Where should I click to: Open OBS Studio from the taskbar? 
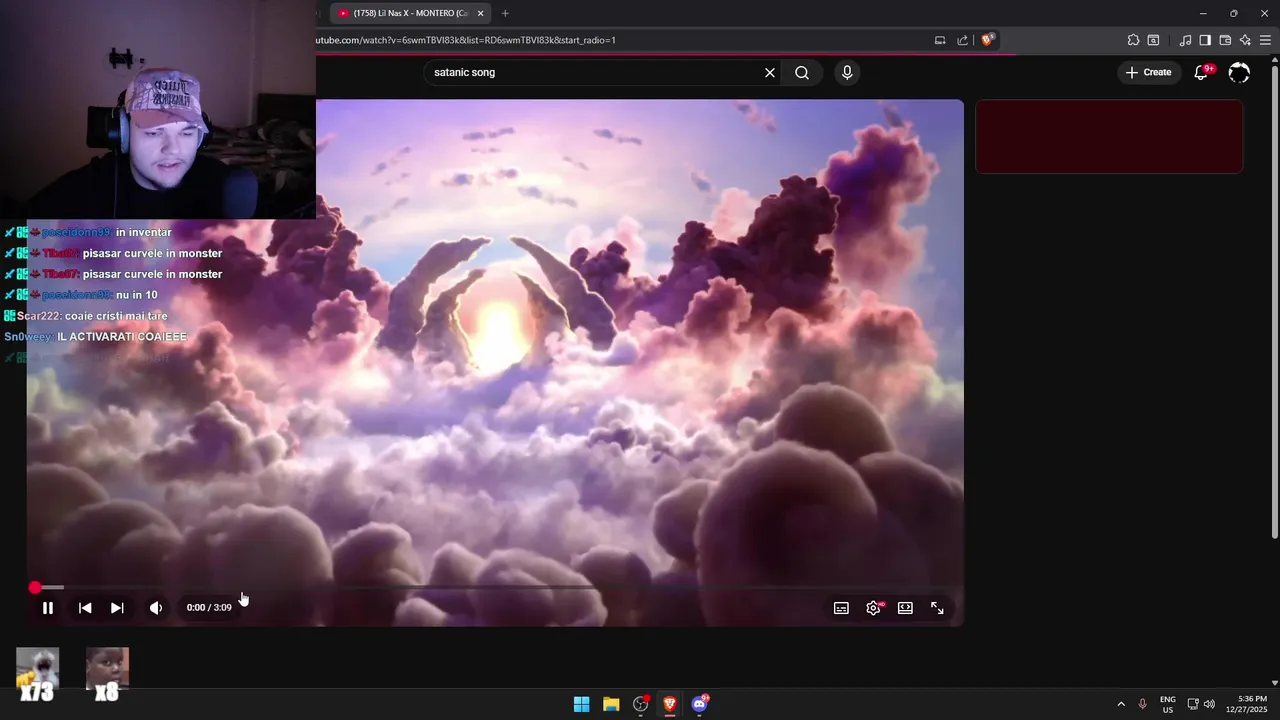[641, 704]
